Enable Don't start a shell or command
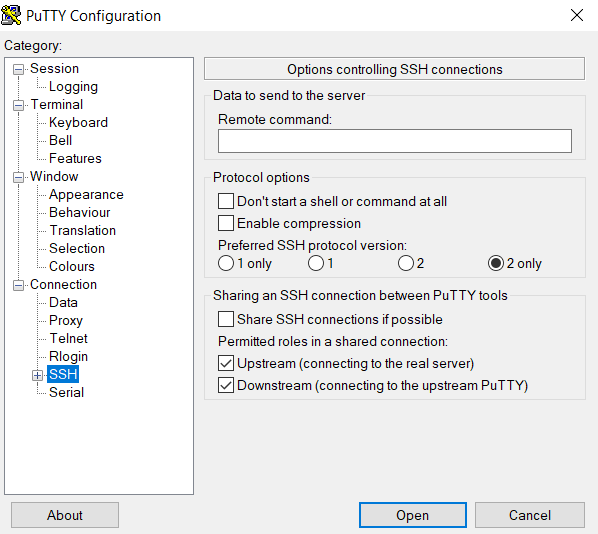This screenshot has width=598, height=534. click(x=226, y=201)
